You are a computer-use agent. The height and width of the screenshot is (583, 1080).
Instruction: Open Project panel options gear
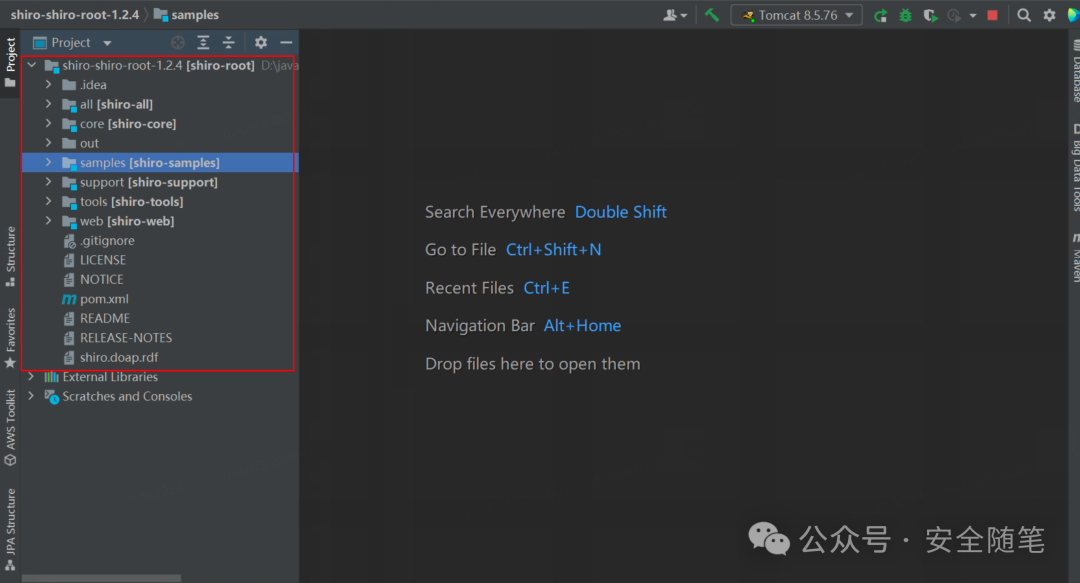pyautogui.click(x=260, y=43)
